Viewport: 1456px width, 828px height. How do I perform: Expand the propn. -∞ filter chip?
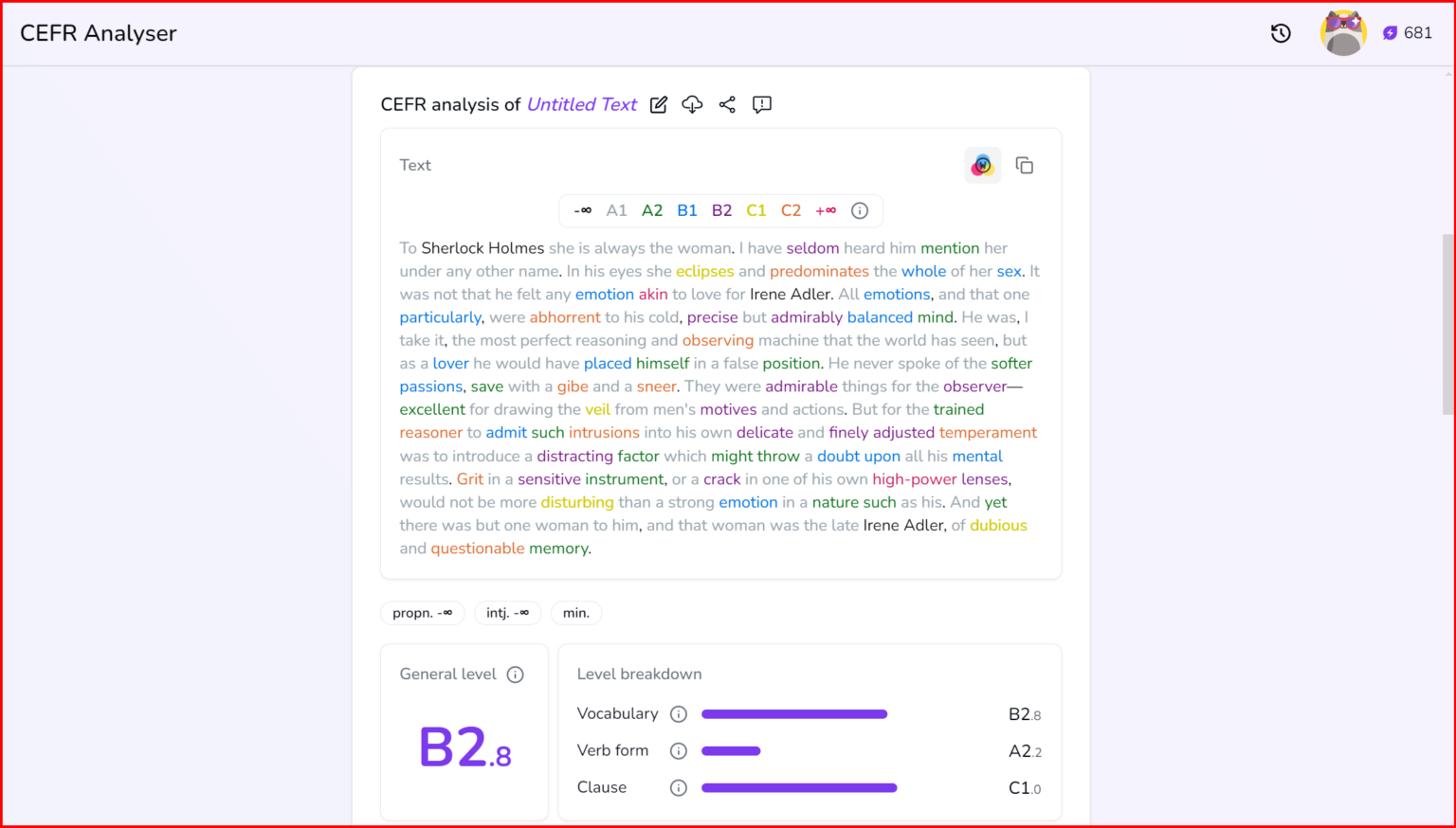[x=422, y=613]
